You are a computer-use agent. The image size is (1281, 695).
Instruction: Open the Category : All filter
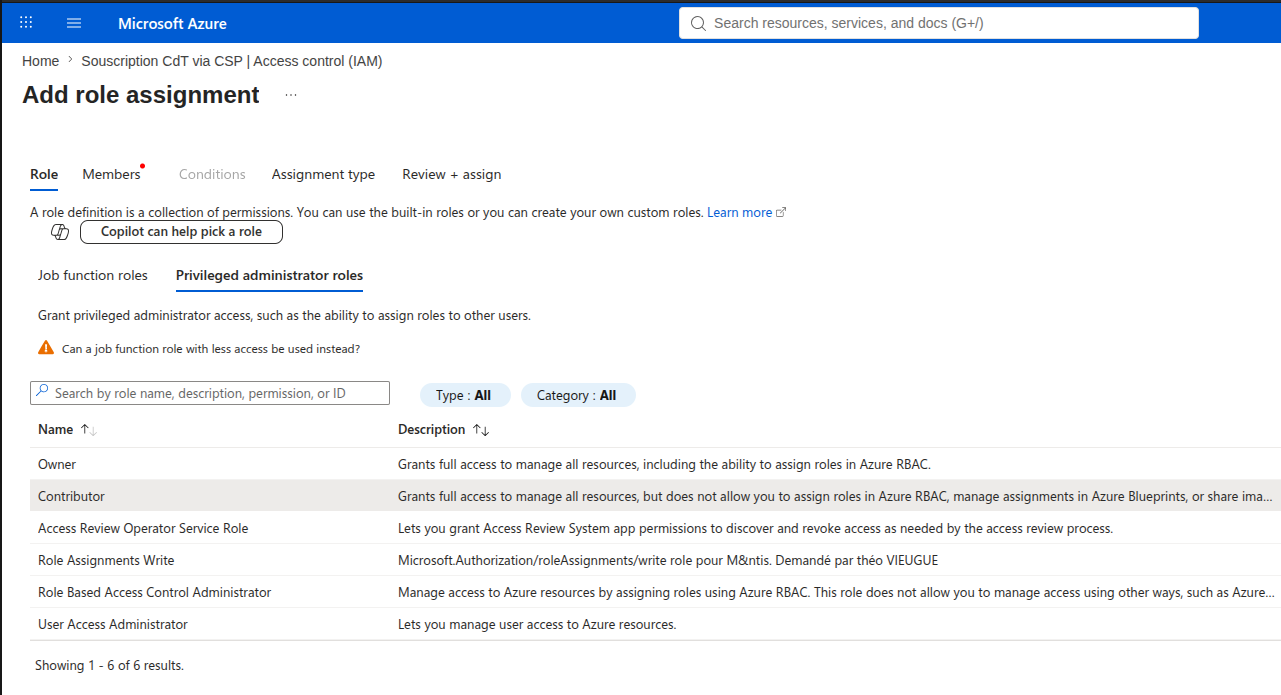point(577,395)
